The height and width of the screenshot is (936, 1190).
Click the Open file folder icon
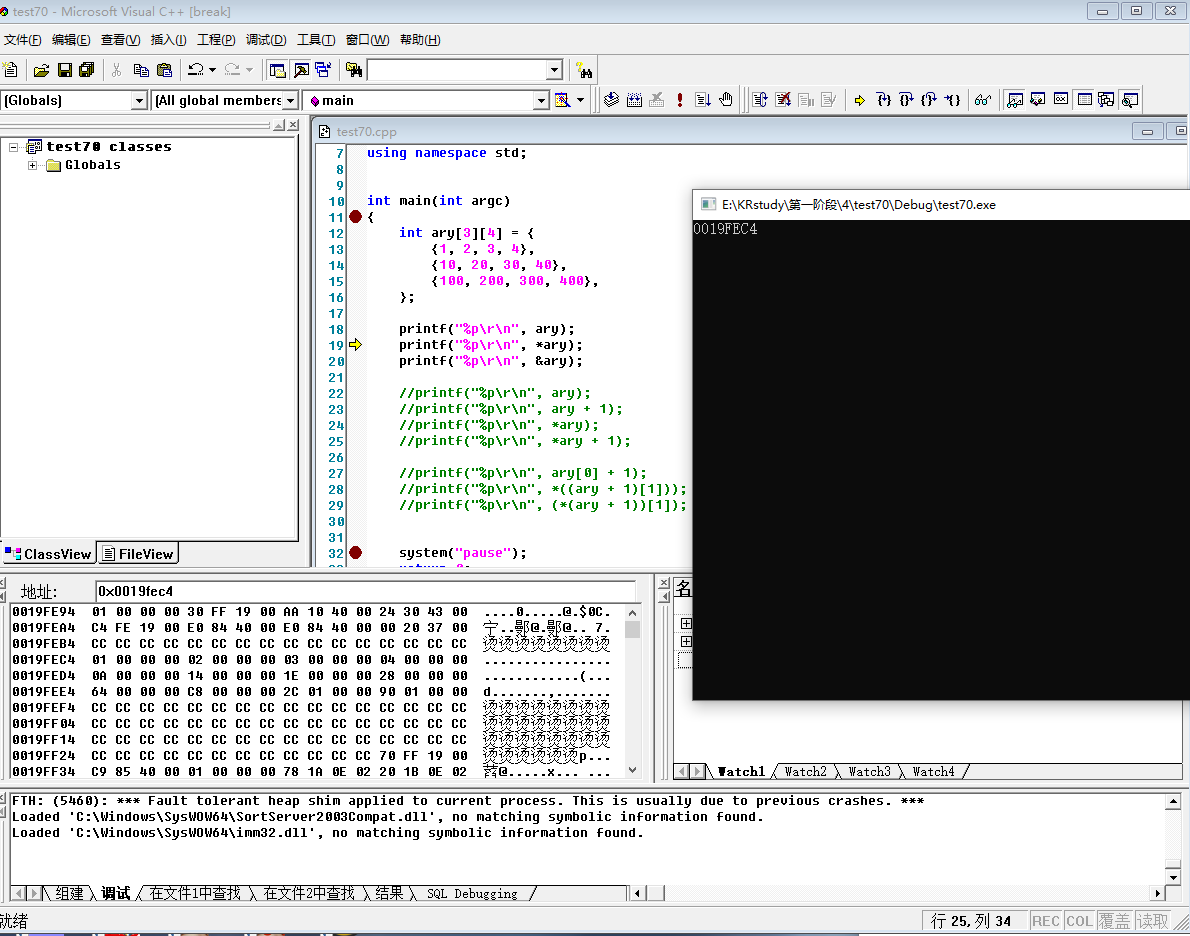tap(41, 70)
